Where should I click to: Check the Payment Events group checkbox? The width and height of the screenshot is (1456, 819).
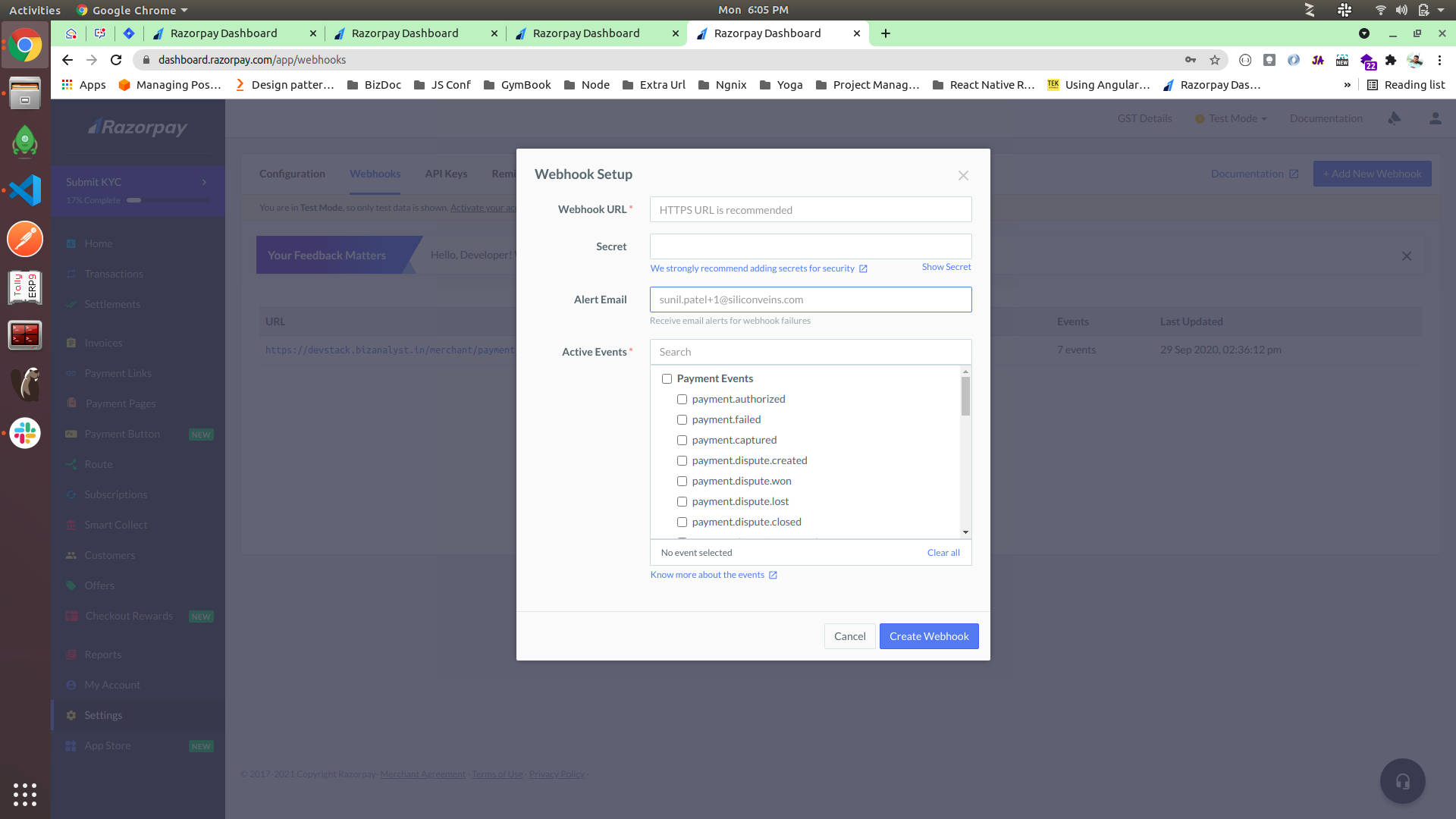(667, 379)
